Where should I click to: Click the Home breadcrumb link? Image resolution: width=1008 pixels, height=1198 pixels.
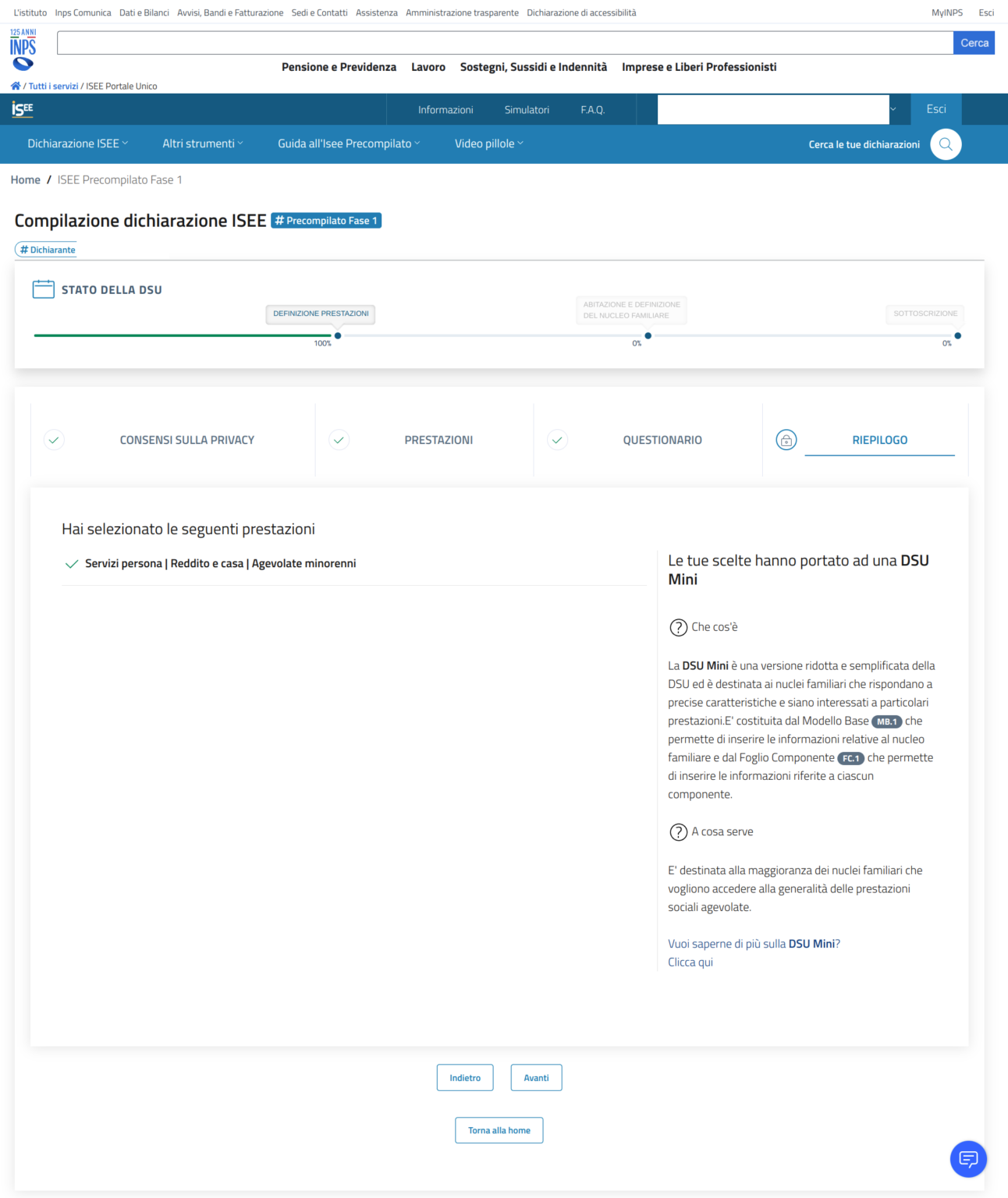(x=25, y=179)
